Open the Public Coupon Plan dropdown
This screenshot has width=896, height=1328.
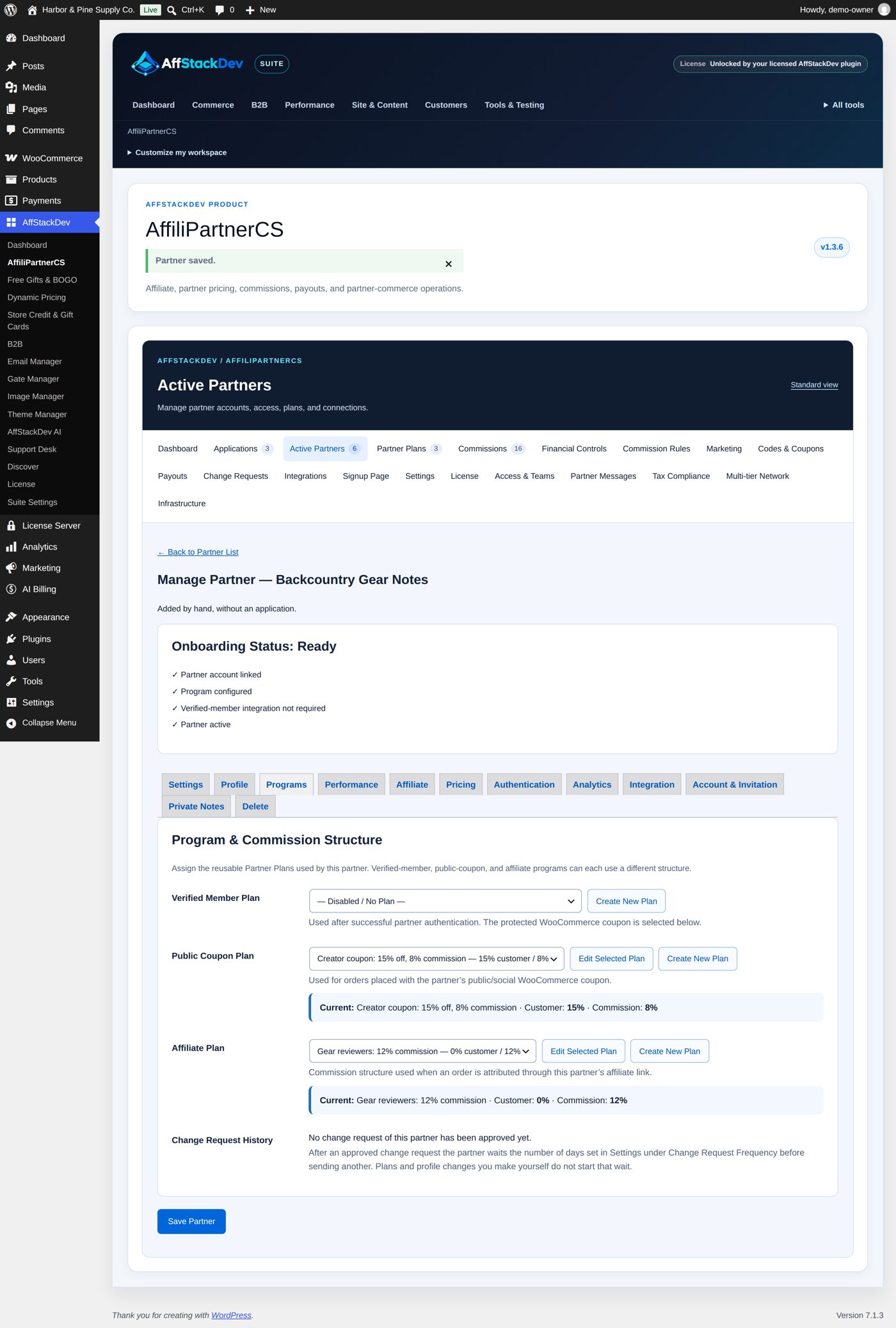[436, 959]
